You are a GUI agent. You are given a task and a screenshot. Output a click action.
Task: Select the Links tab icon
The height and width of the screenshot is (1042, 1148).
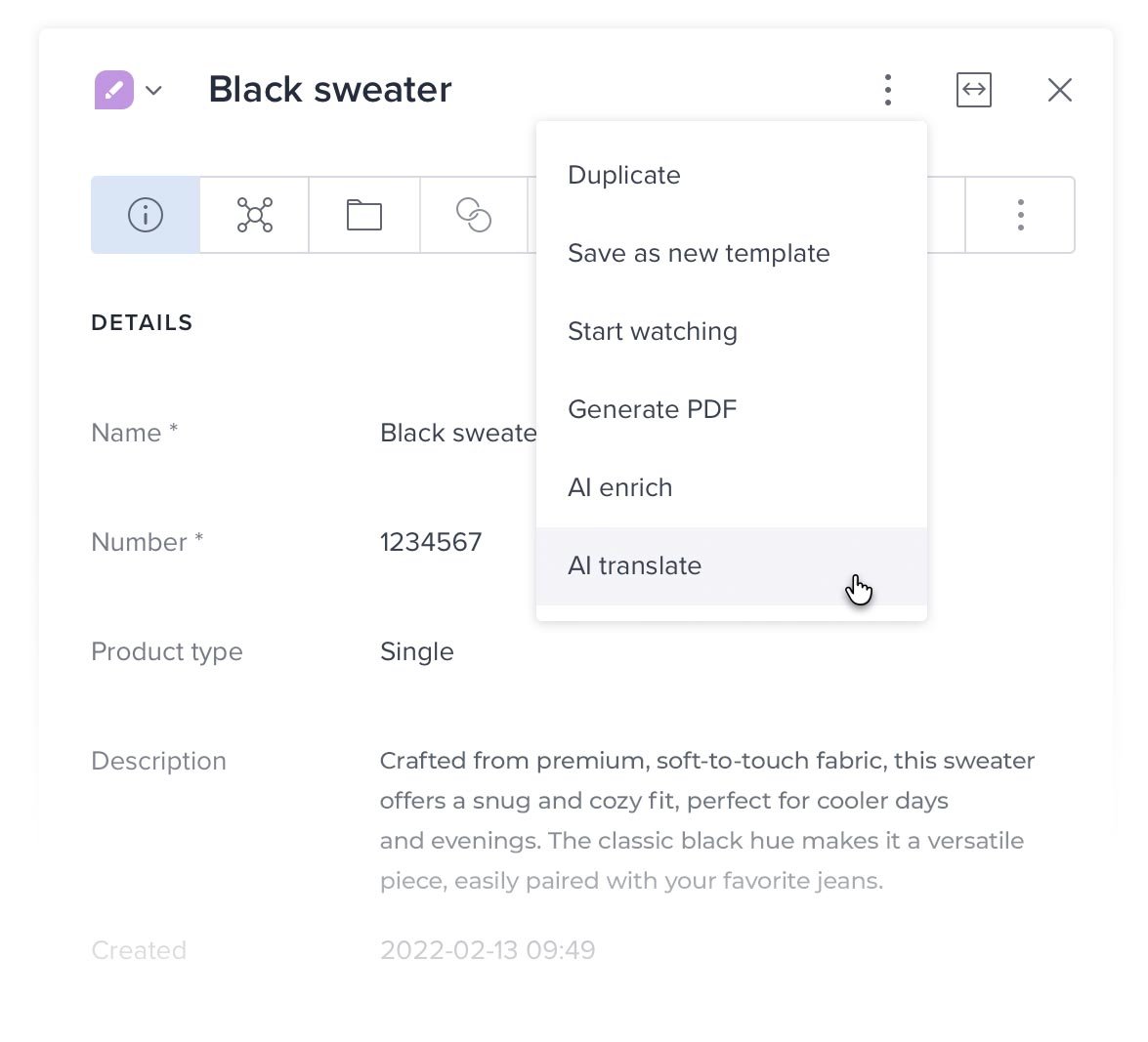[x=473, y=215]
